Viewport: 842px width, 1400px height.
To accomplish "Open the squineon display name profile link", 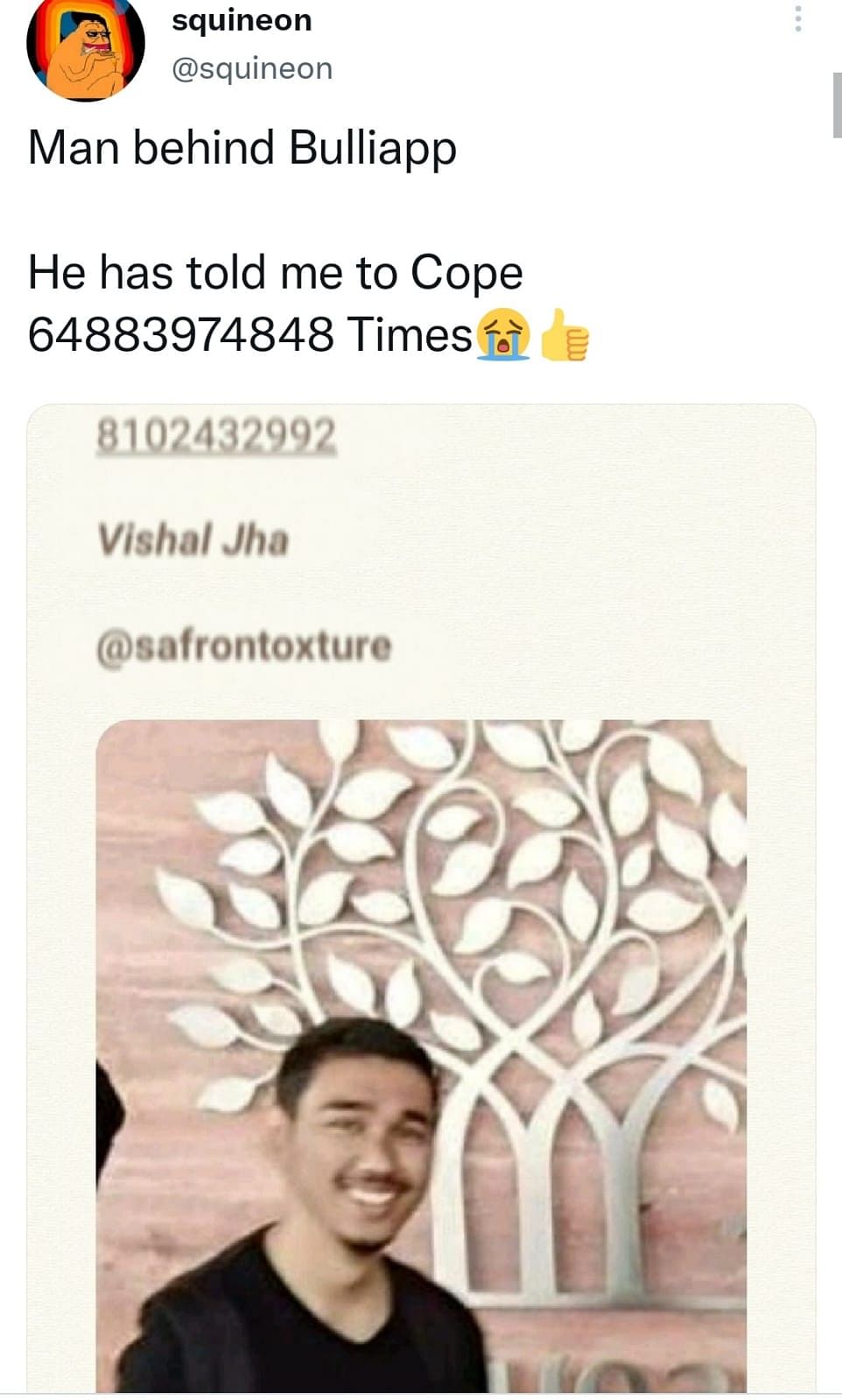I will click(242, 19).
